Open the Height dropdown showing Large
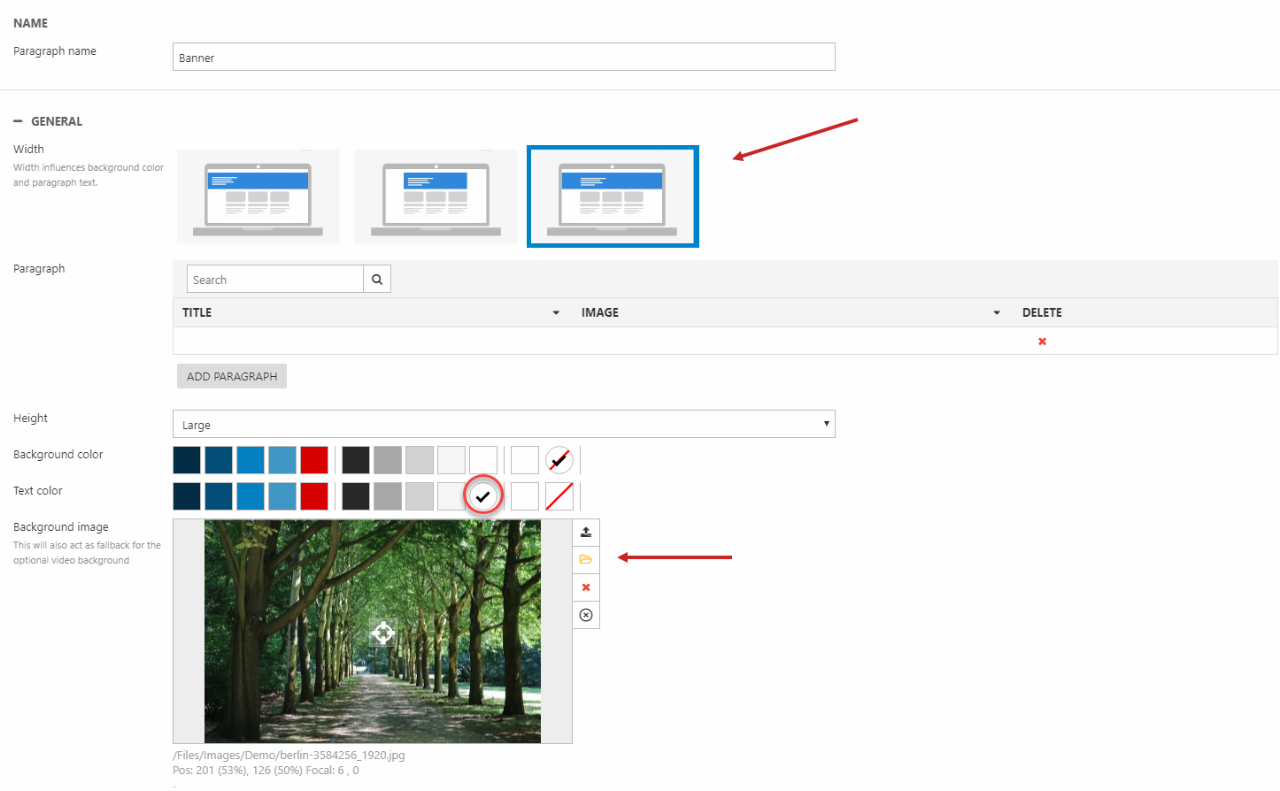This screenshot has height=791, width=1280. [x=504, y=424]
